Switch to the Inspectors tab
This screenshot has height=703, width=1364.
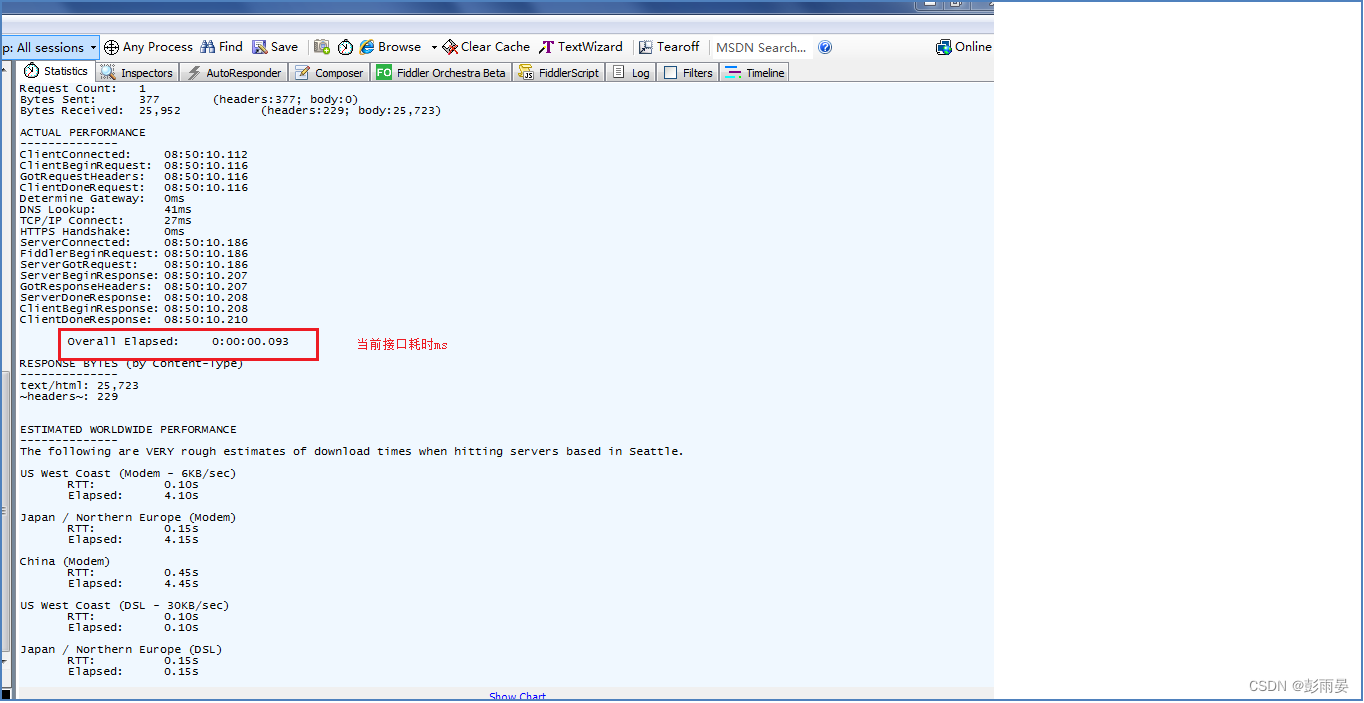(x=137, y=72)
